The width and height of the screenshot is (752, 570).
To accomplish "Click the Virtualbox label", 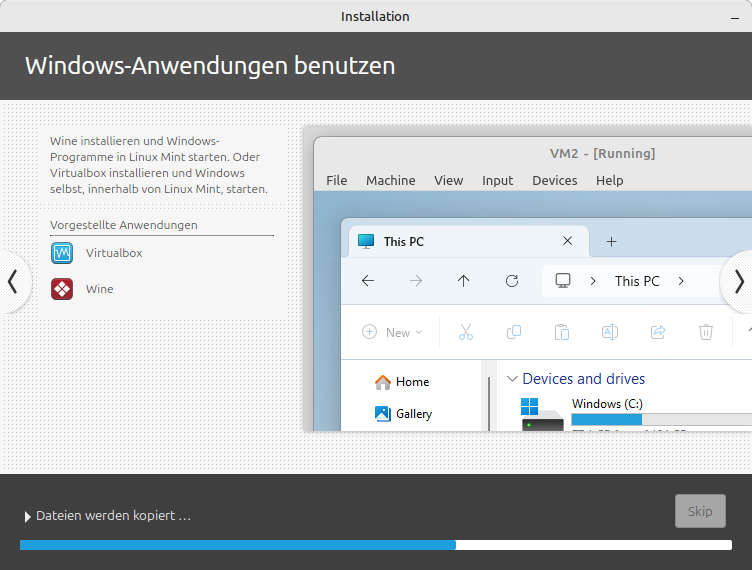I will (114, 253).
